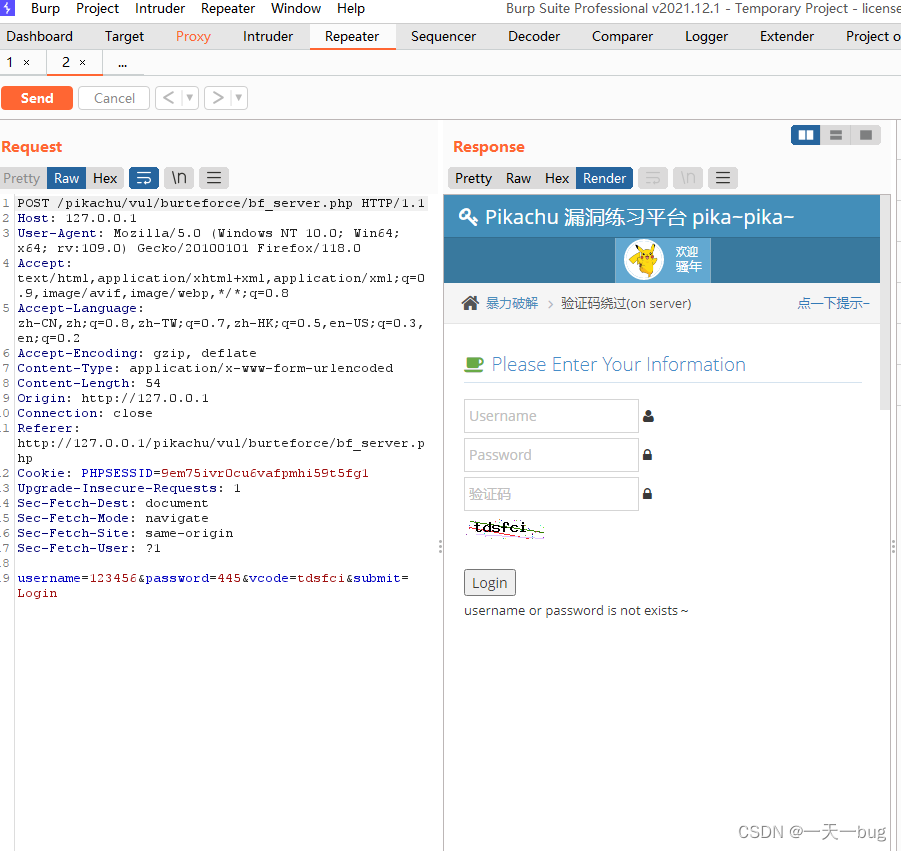Switch to the Extender tab
The width and height of the screenshot is (901, 851).
pos(787,36)
